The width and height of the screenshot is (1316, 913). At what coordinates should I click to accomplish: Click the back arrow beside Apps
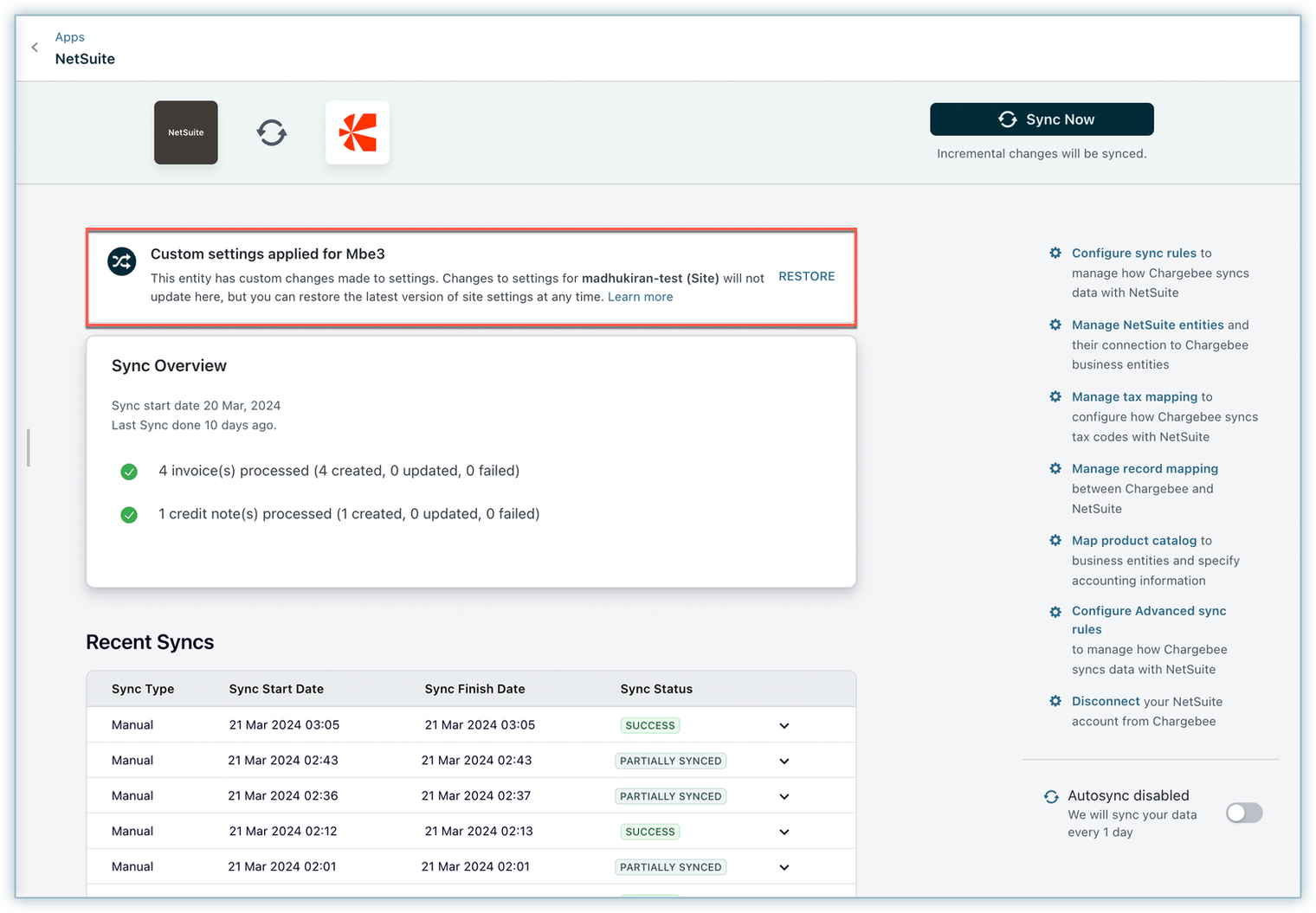pyautogui.click(x=35, y=48)
